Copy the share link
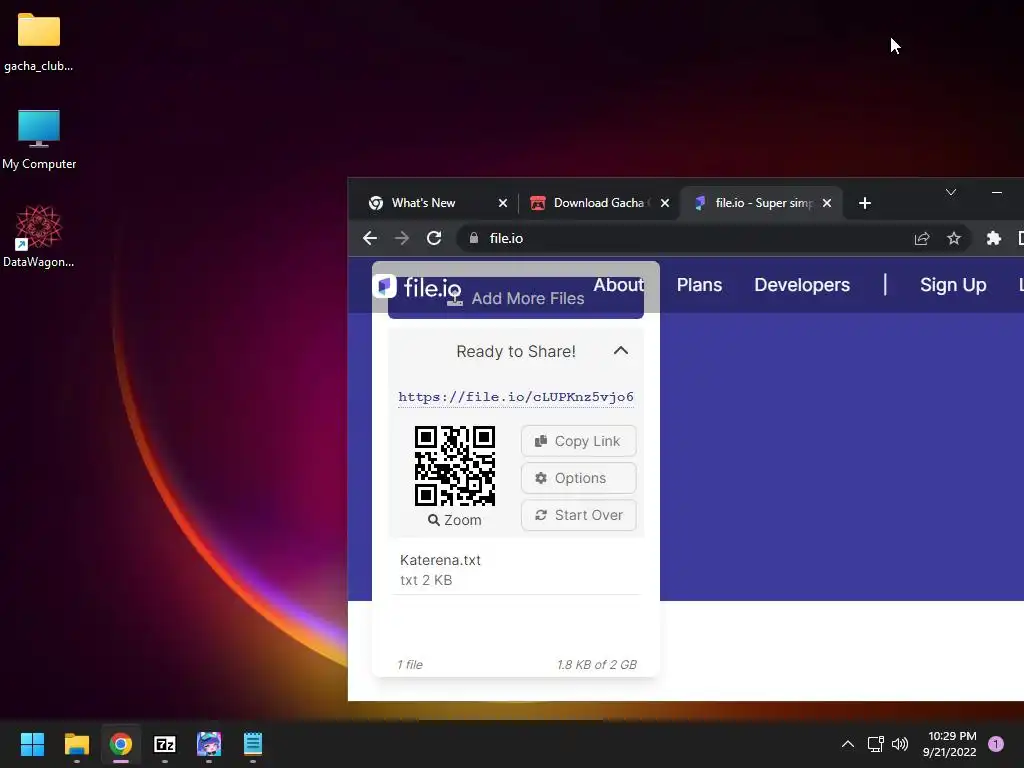This screenshot has height=768, width=1024. point(579,441)
